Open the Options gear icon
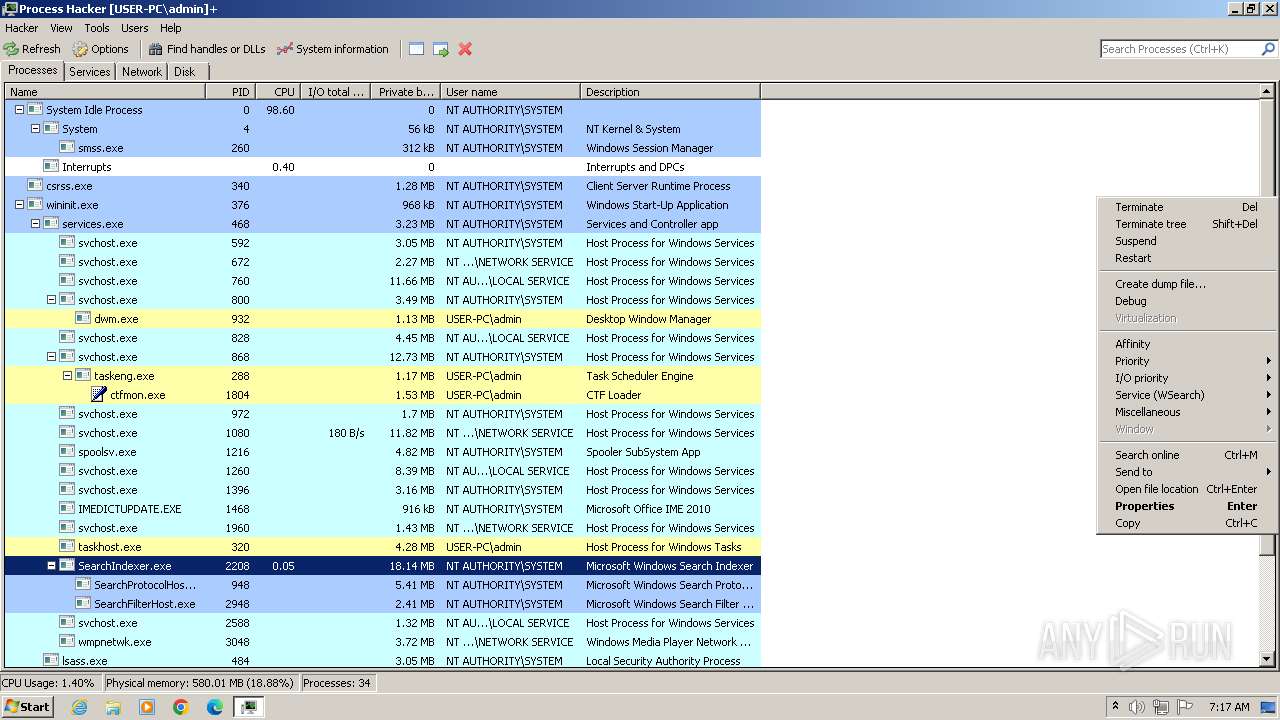Screen dimensions: 1280x720 point(80,49)
